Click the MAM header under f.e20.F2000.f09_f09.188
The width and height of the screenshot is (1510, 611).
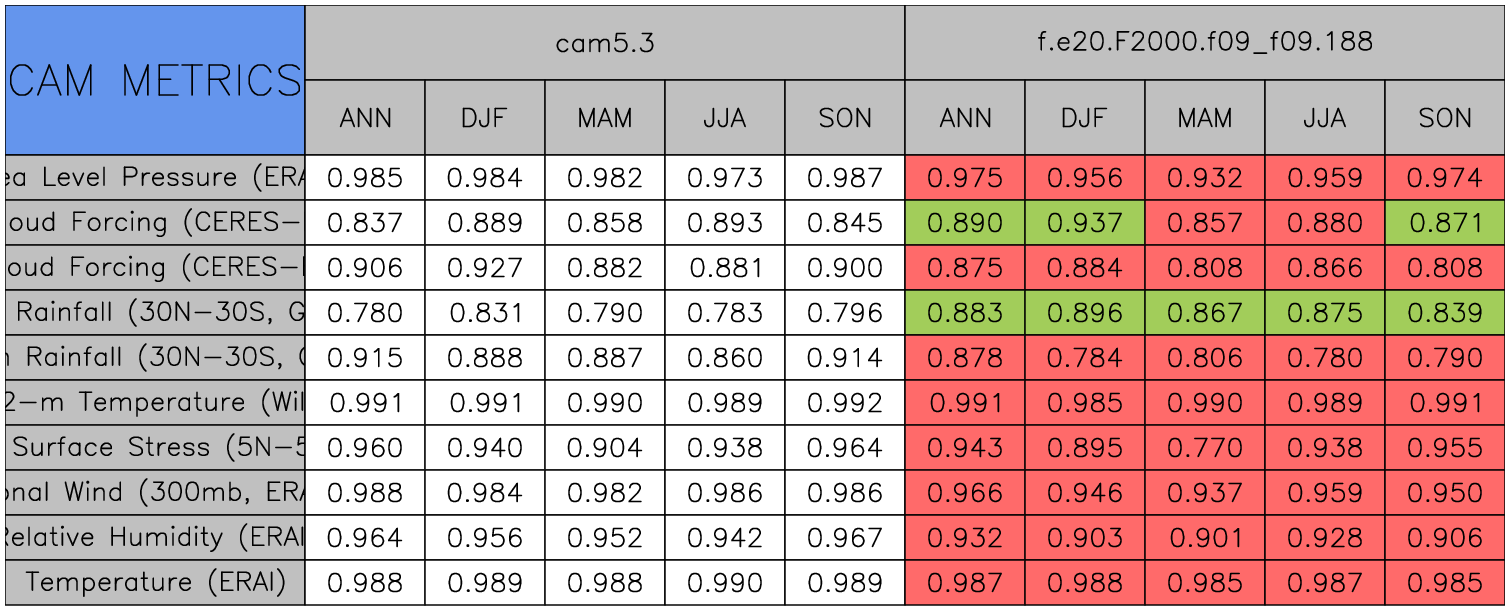(x=1205, y=118)
